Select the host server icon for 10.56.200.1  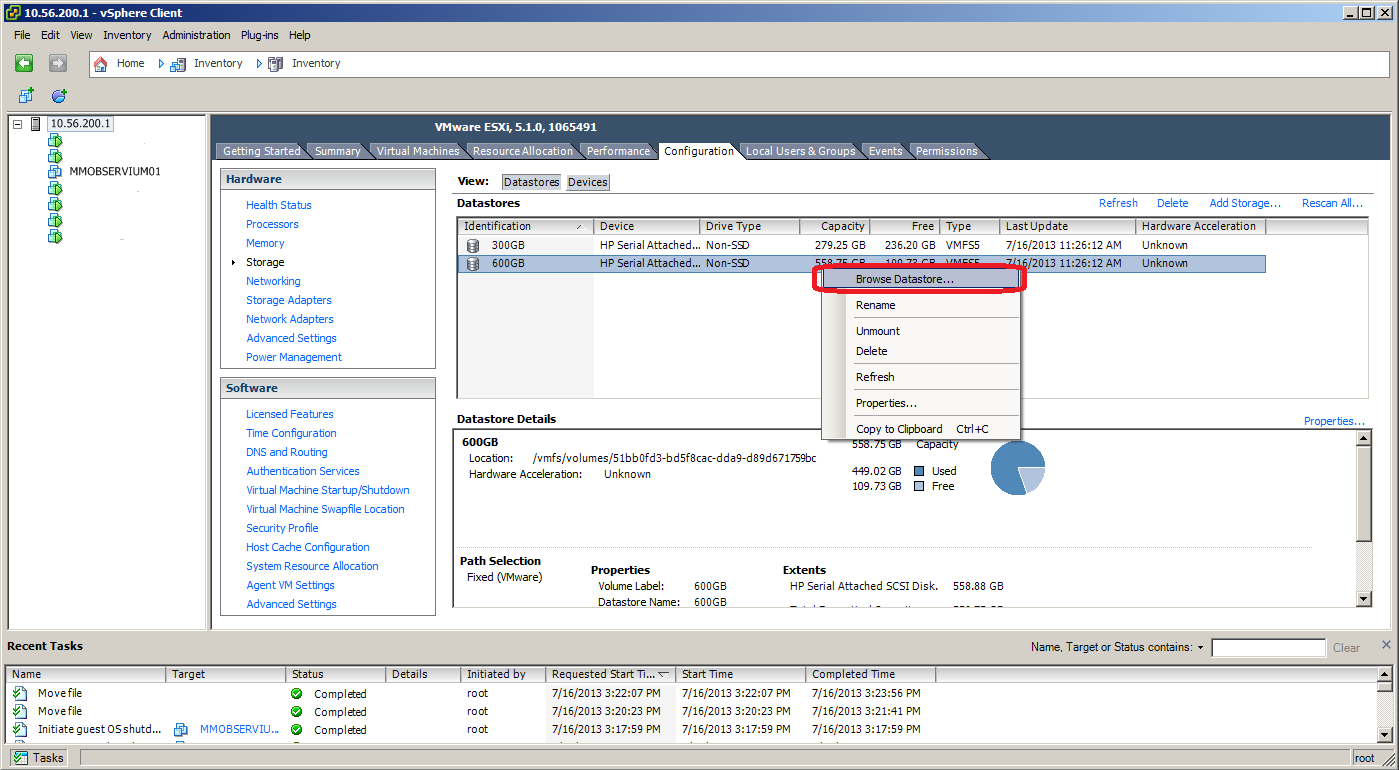[37, 124]
